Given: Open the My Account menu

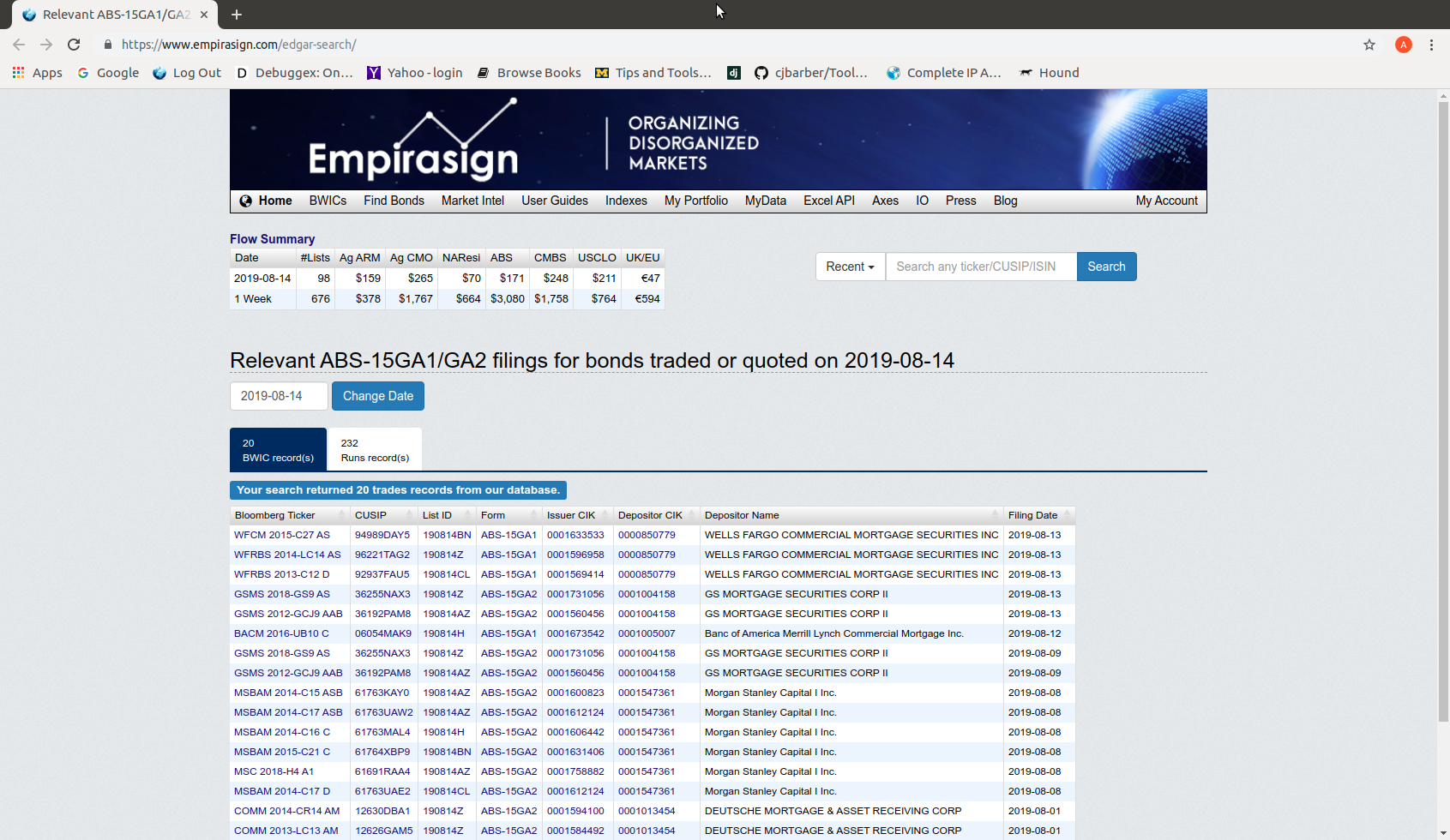Looking at the screenshot, I should coord(1166,201).
